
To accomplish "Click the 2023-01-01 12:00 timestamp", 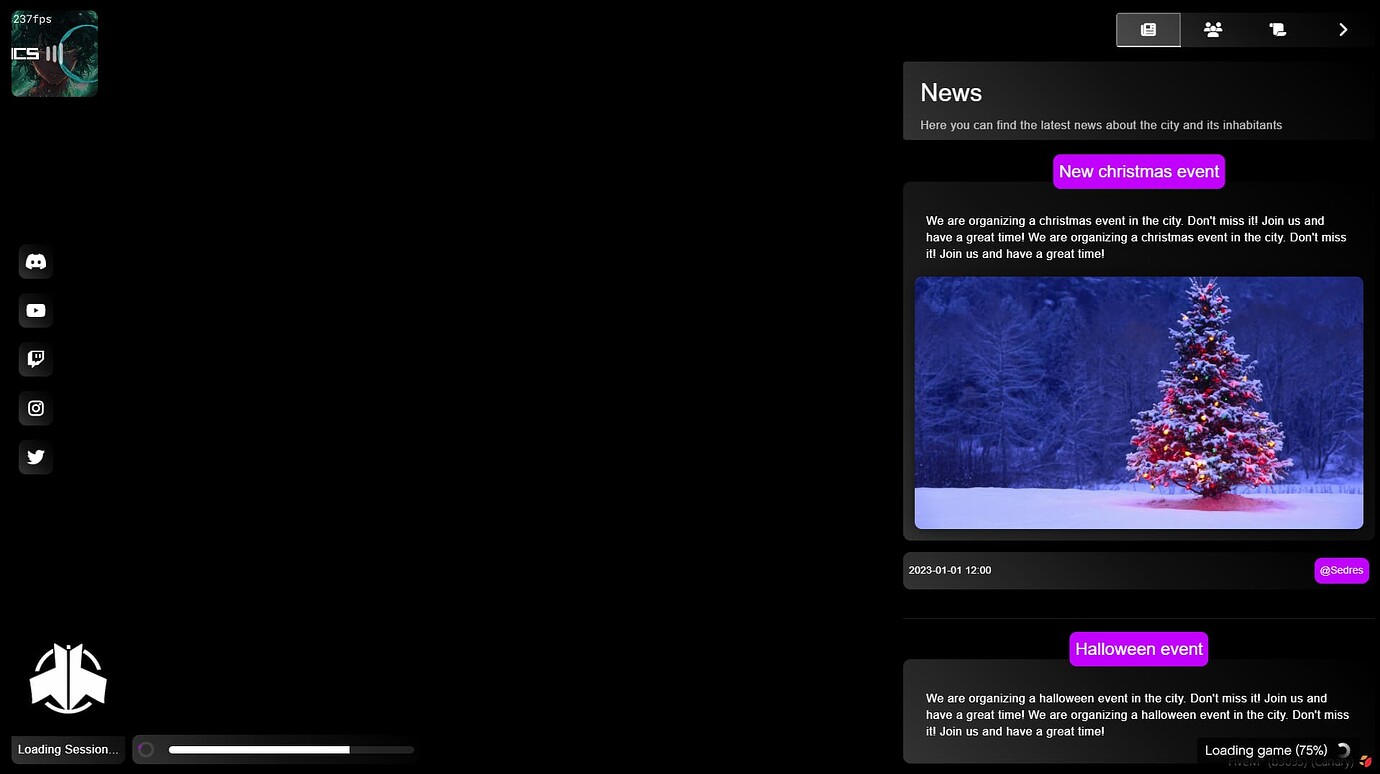I will click(x=949, y=570).
